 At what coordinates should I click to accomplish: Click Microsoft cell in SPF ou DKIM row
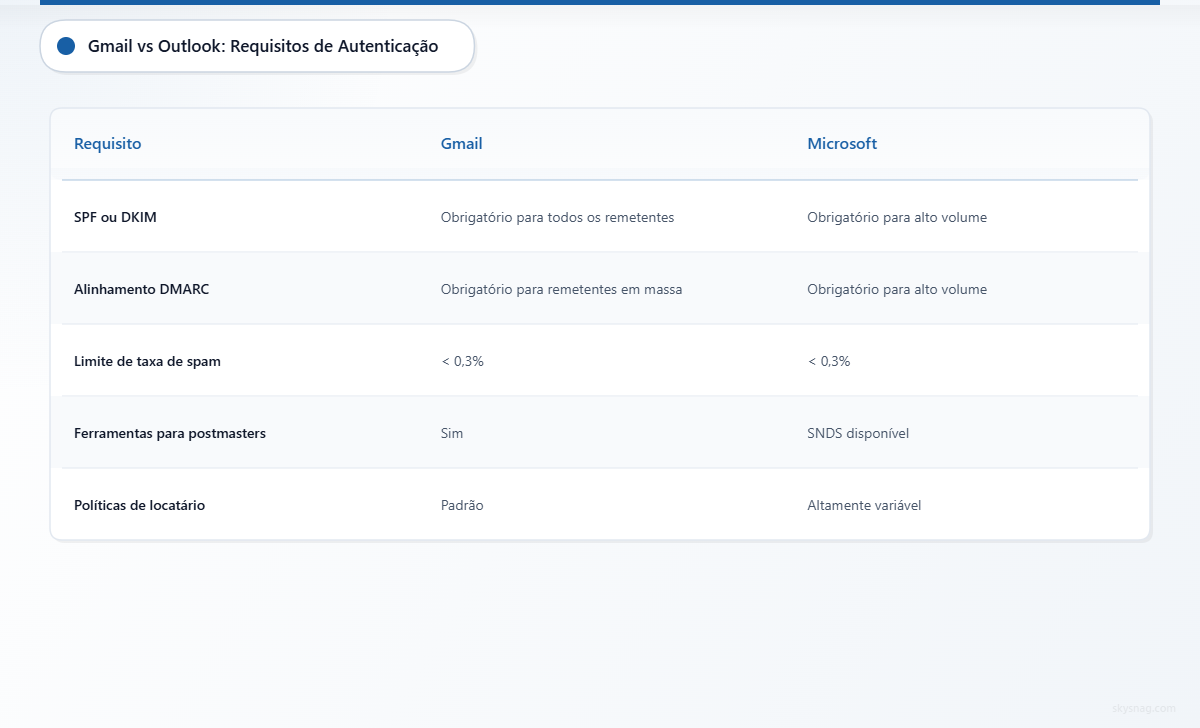[897, 217]
